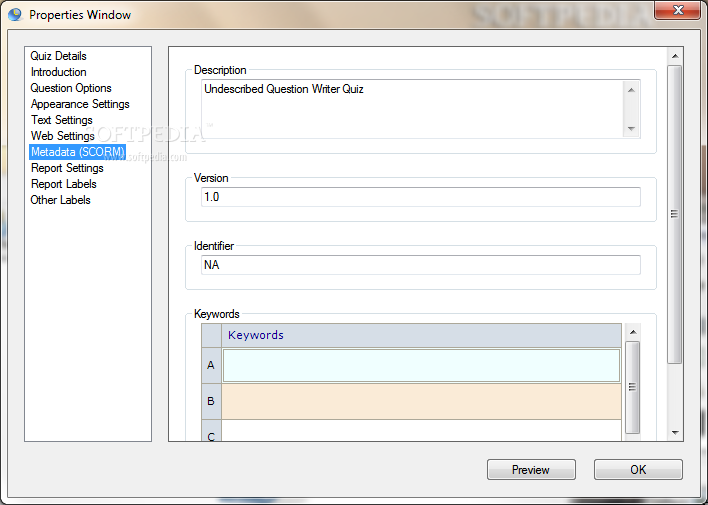Image resolution: width=708 pixels, height=505 pixels.
Task: Open Report Settings page
Action: point(67,168)
